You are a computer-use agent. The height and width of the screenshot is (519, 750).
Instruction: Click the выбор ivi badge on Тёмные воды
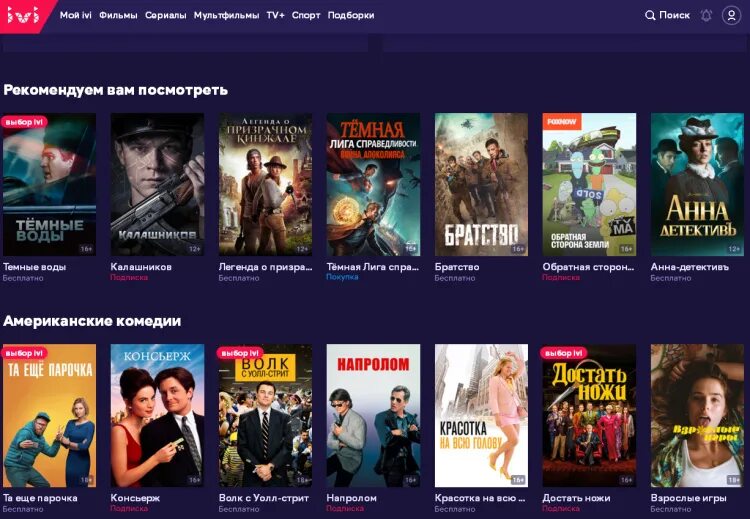(x=24, y=122)
